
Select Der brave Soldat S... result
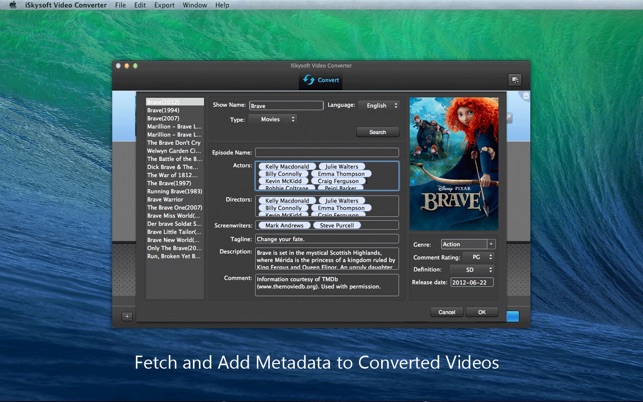click(175, 224)
